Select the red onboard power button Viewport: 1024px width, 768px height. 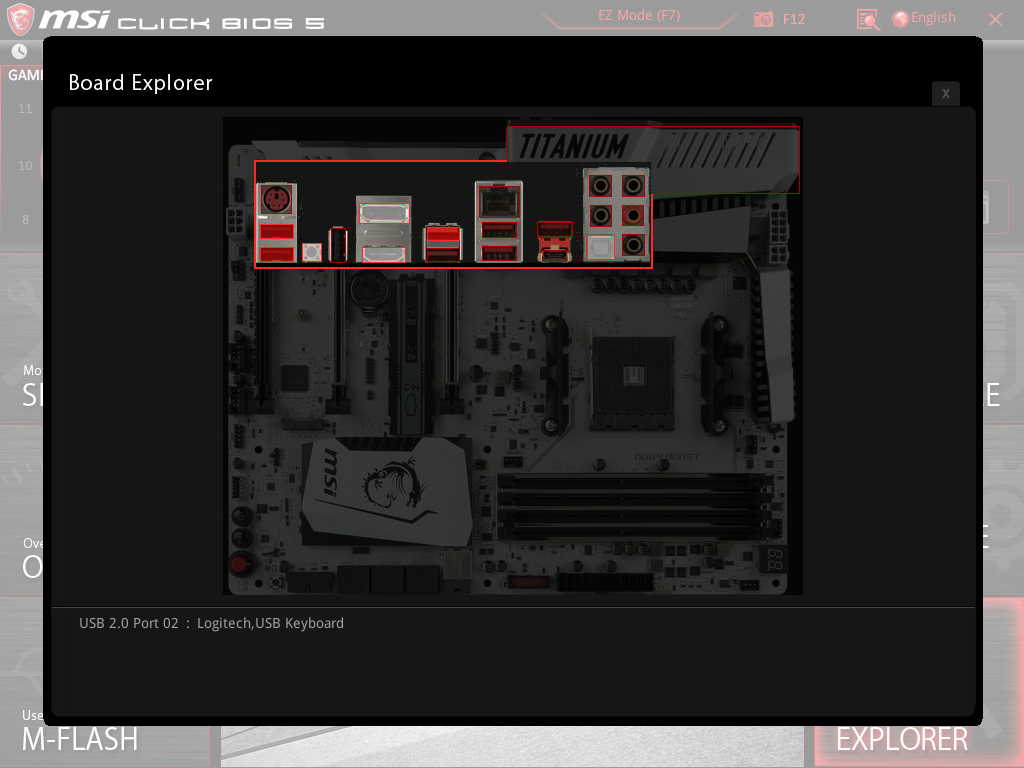coord(240,564)
